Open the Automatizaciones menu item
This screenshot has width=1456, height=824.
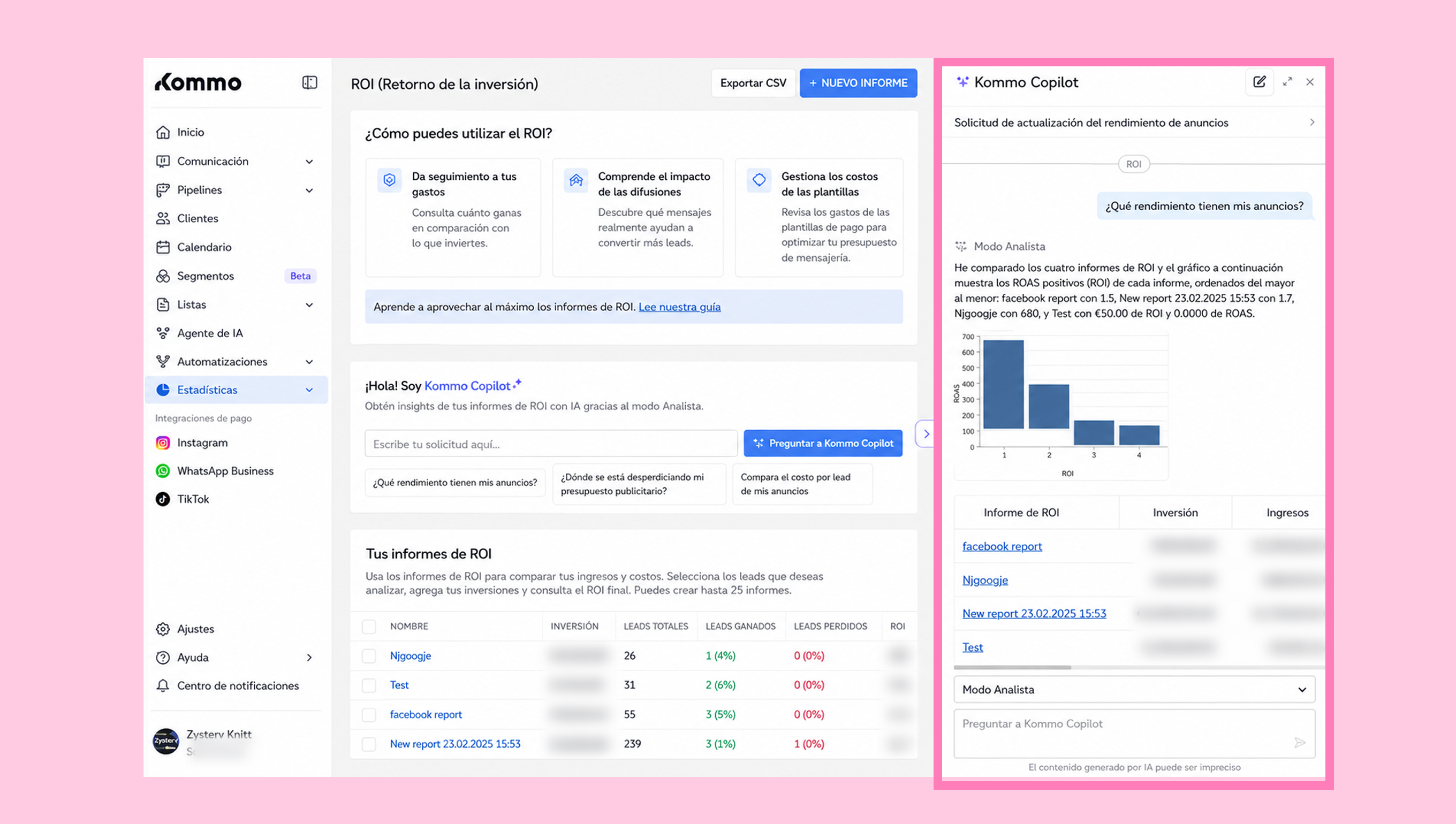(235, 362)
